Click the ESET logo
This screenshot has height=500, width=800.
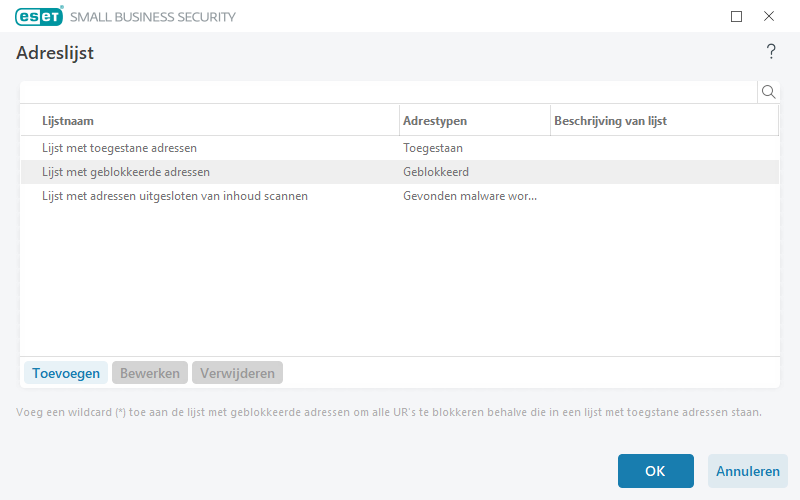tap(39, 16)
